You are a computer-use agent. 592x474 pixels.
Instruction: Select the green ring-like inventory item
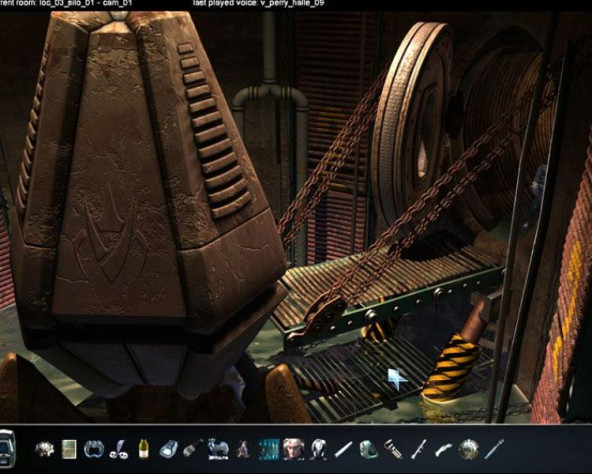(x=368, y=449)
